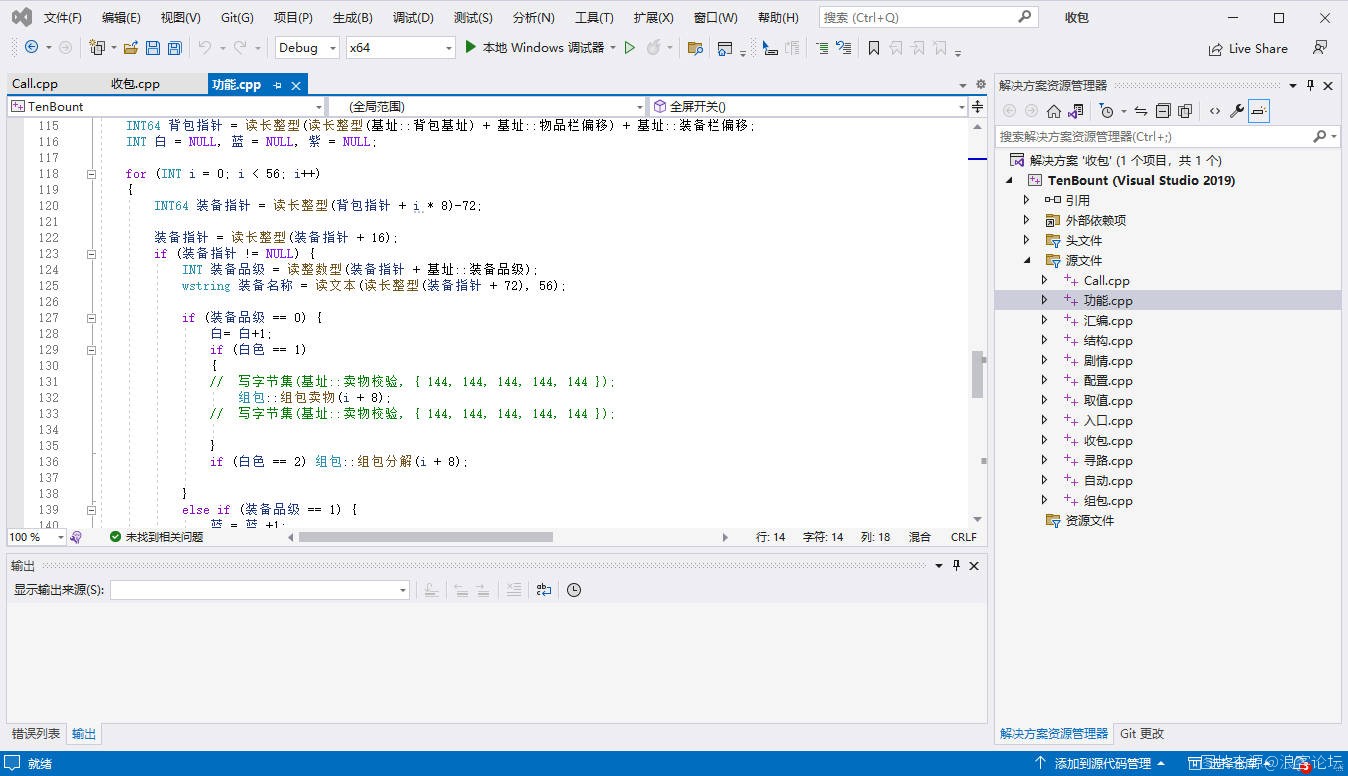Click the magnifier icon in top search box
The height and width of the screenshot is (776, 1348).
click(1025, 17)
